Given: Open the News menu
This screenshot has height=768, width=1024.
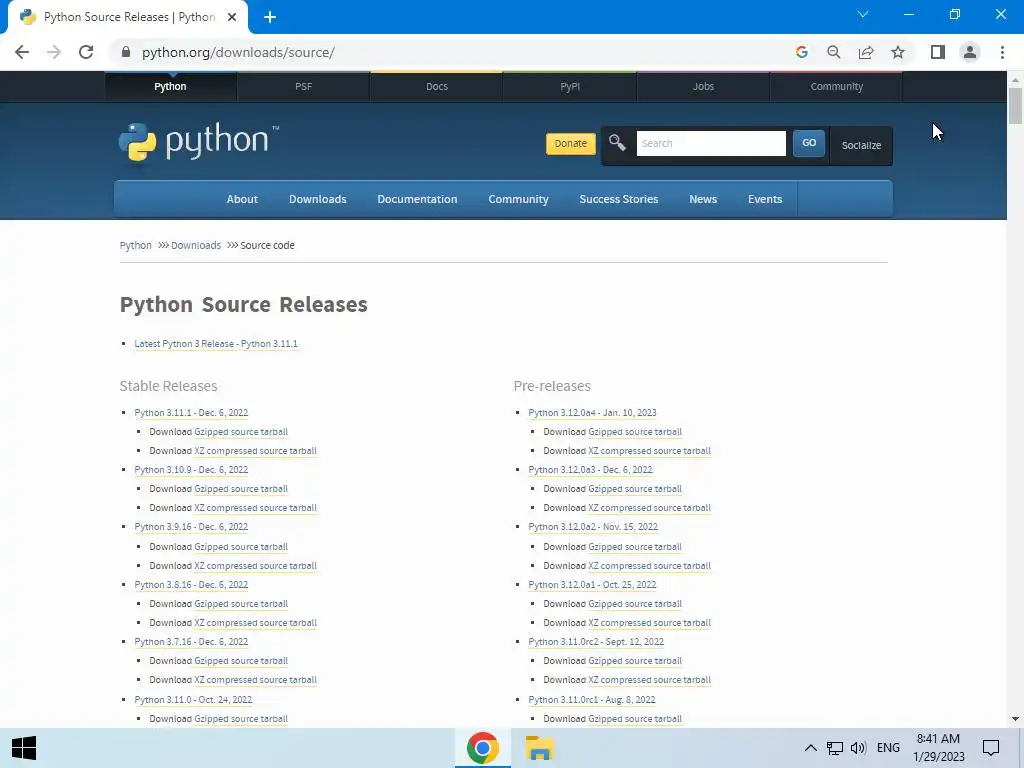Looking at the screenshot, I should 703,199.
